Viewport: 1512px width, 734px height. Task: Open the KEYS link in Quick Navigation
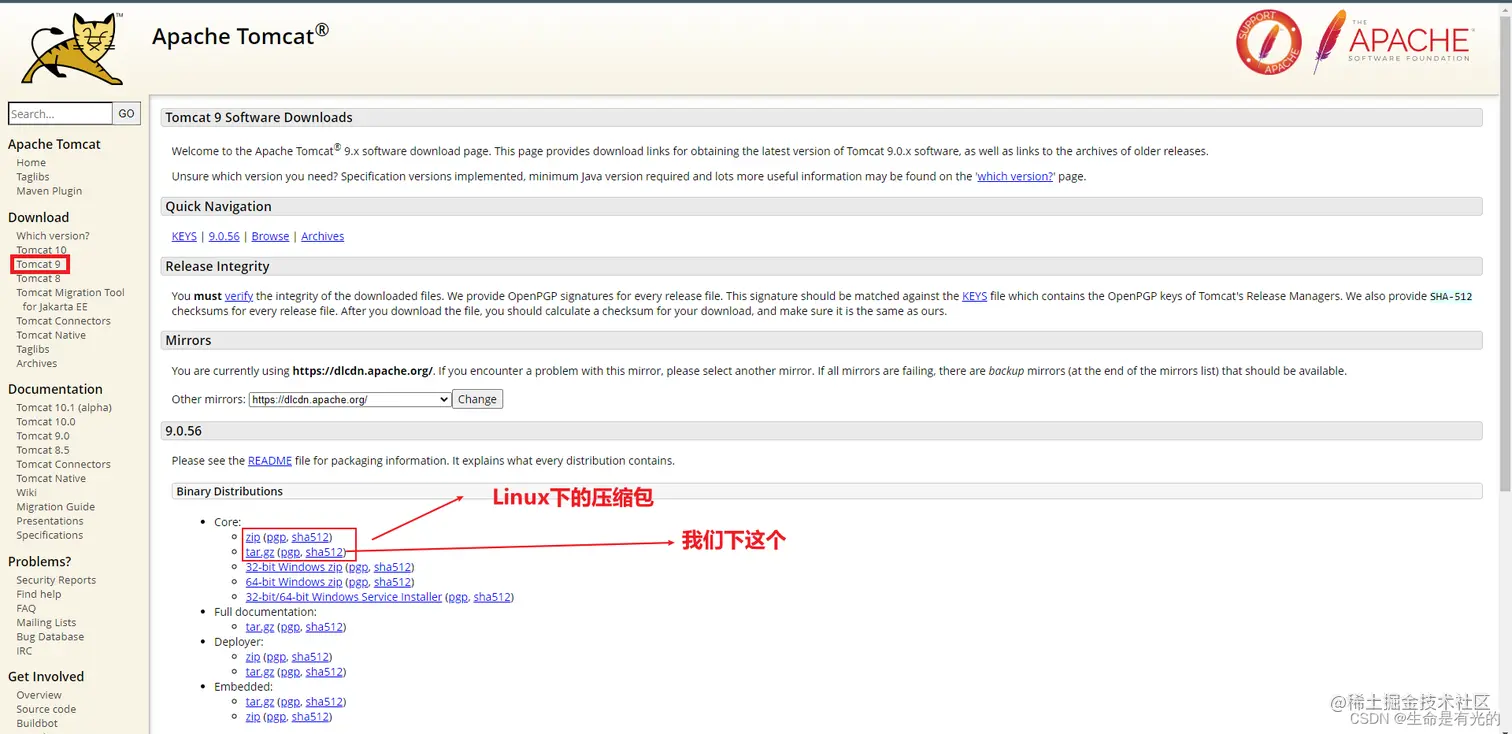coord(183,236)
